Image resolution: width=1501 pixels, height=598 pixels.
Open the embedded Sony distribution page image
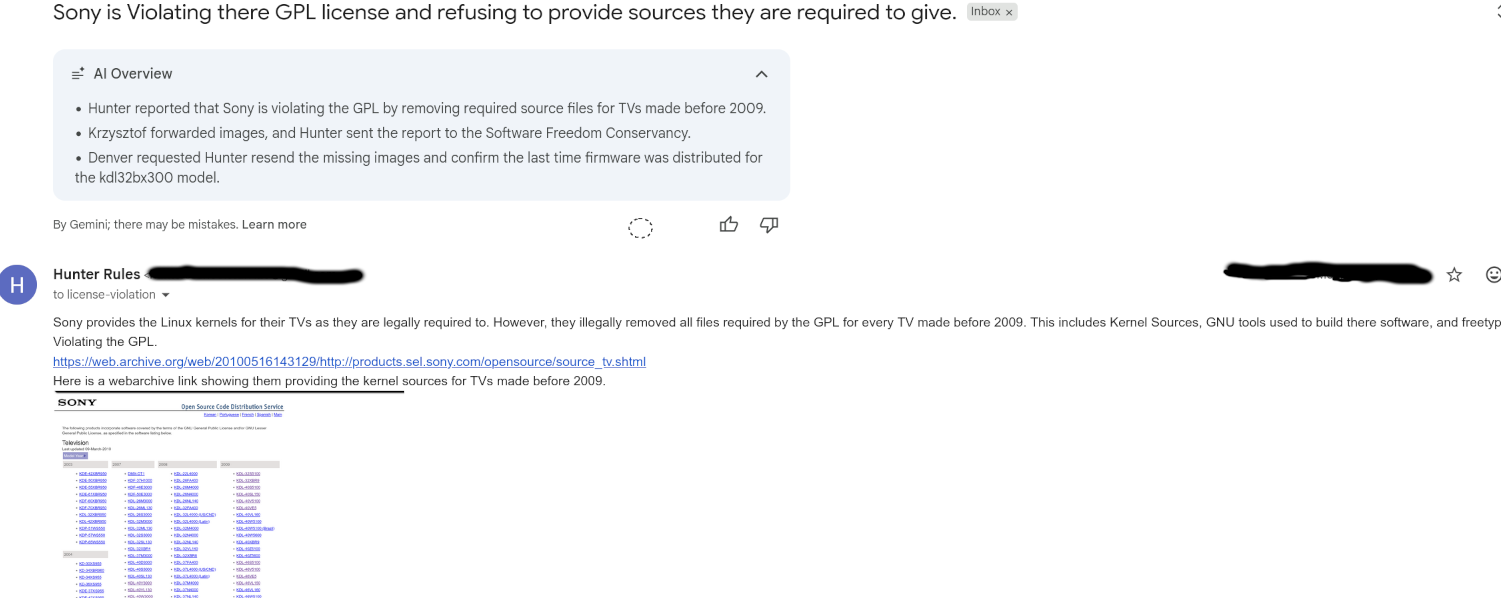tap(170, 496)
